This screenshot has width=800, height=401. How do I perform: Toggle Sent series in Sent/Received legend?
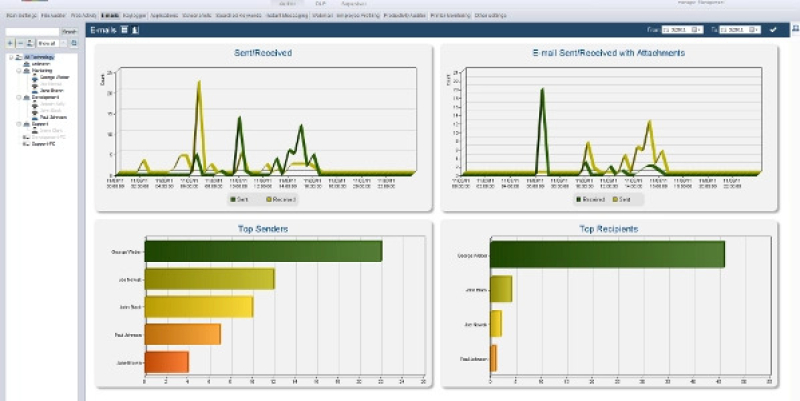pyautogui.click(x=239, y=199)
